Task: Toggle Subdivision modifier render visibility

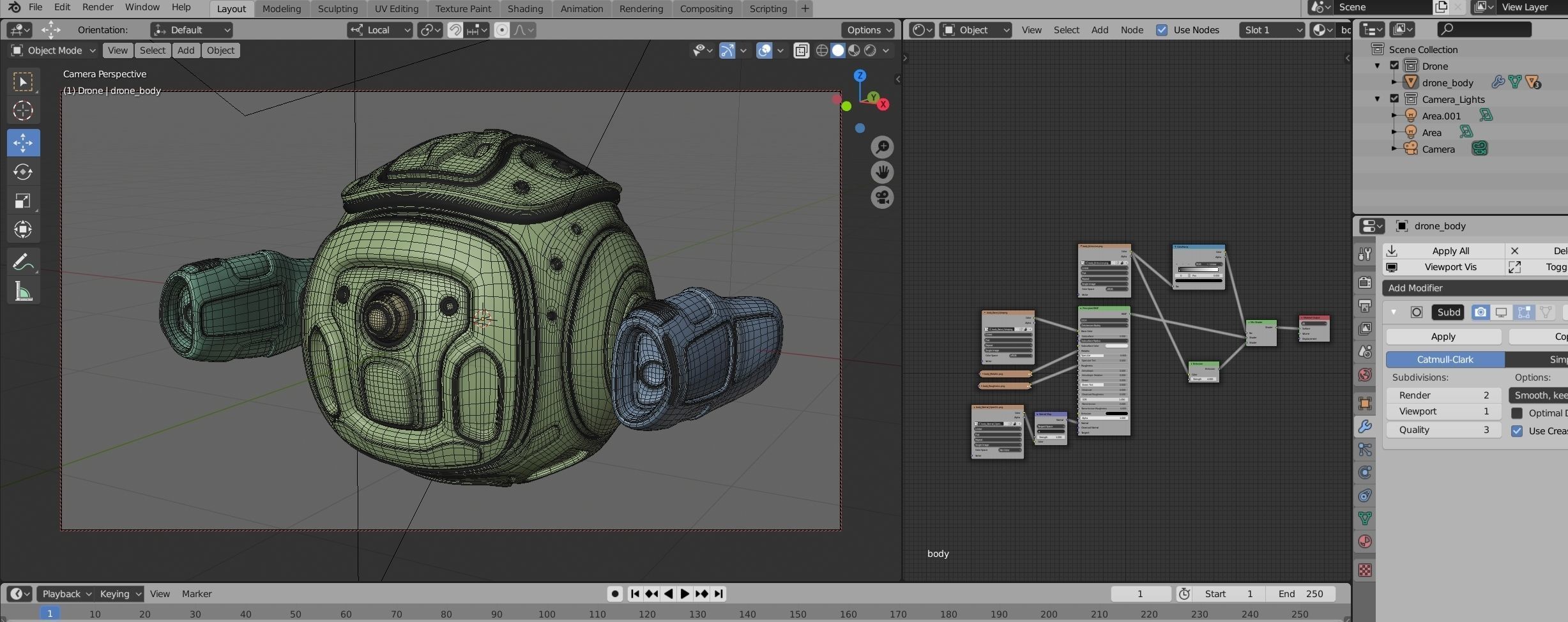Action: [x=1480, y=312]
